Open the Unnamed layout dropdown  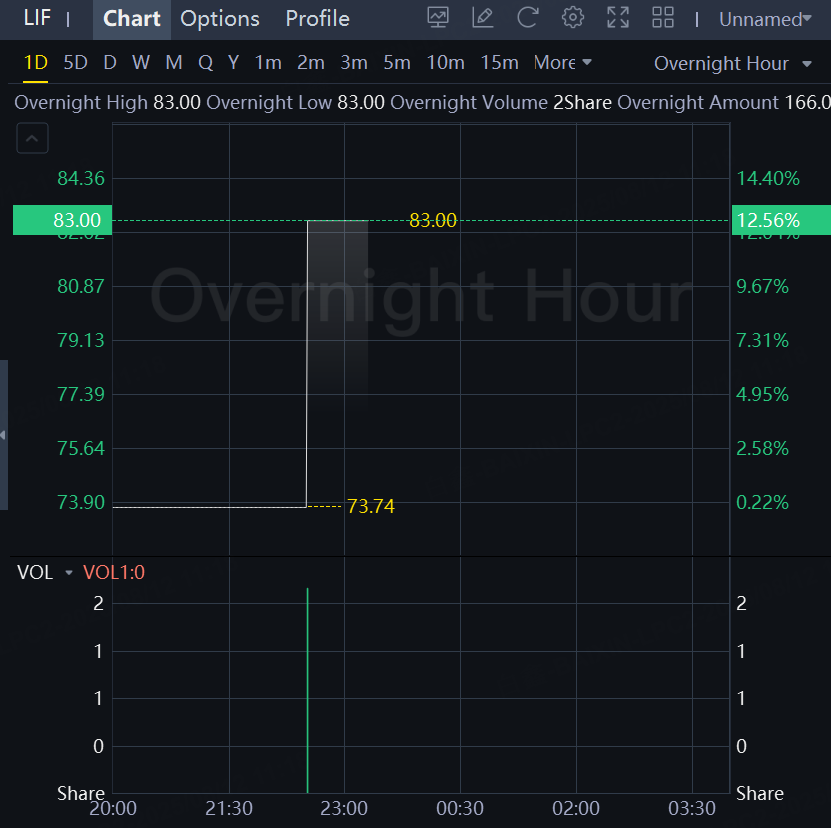point(765,19)
